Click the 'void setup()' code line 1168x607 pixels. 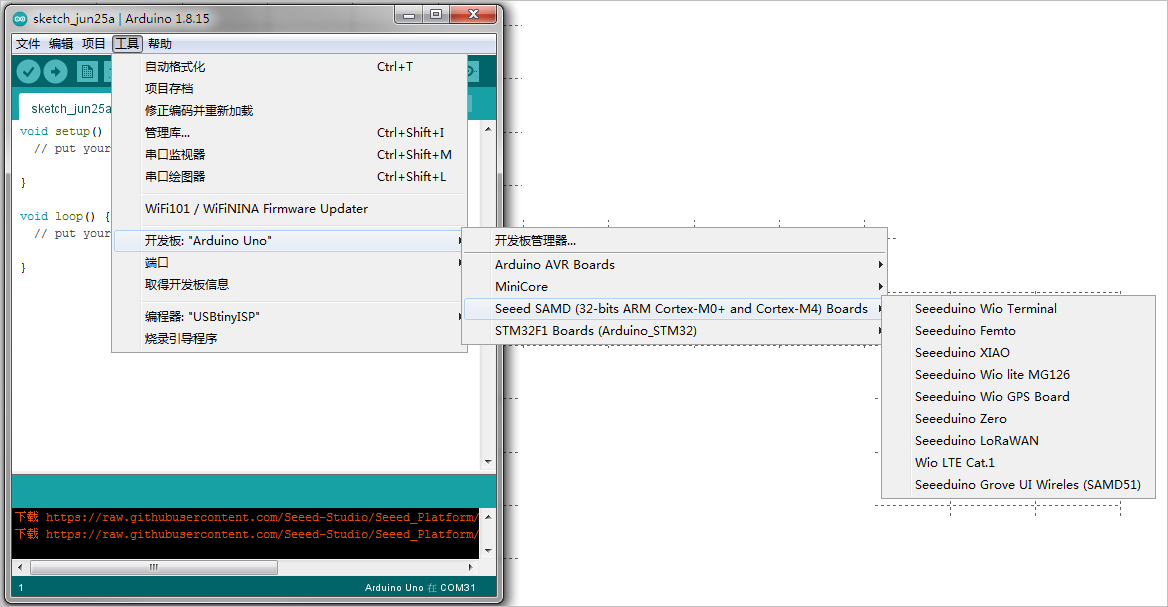pyautogui.click(x=61, y=131)
